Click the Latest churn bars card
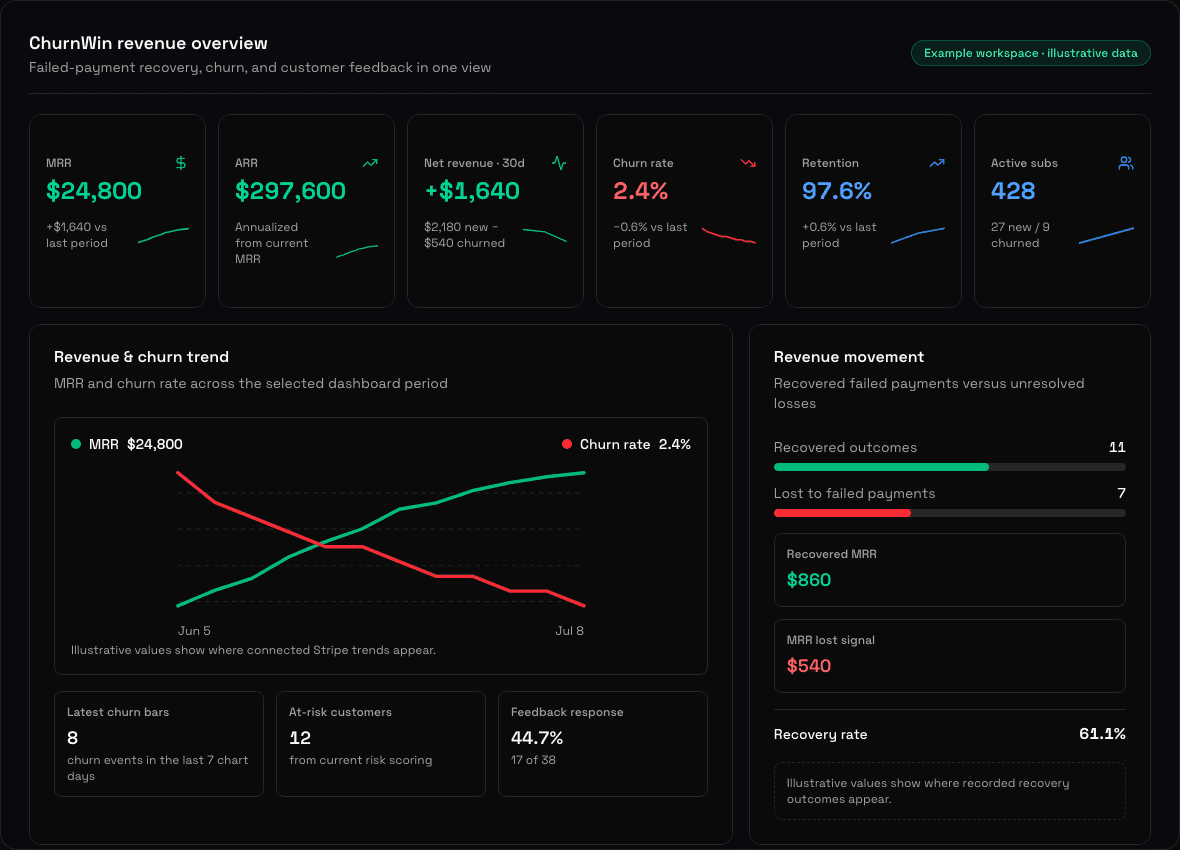 [x=159, y=744]
